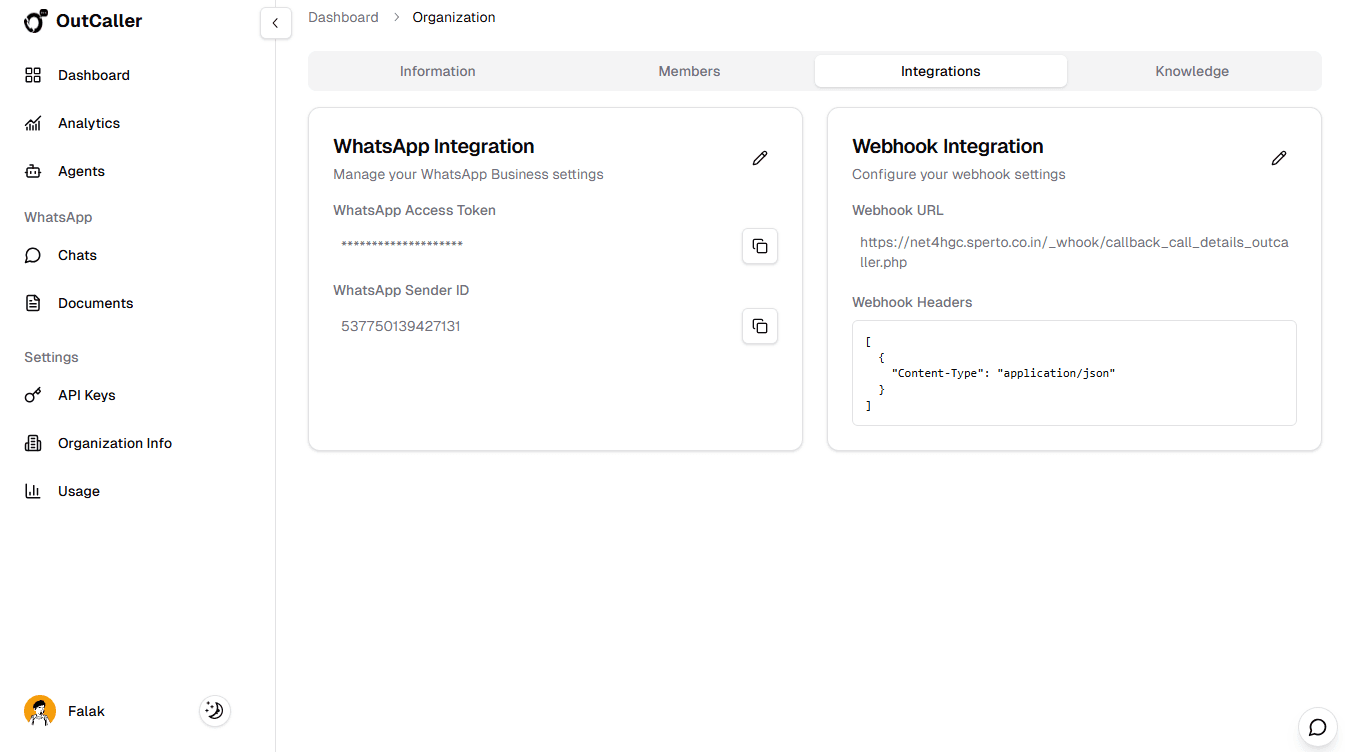Open the chat support bubble

coord(1317,727)
